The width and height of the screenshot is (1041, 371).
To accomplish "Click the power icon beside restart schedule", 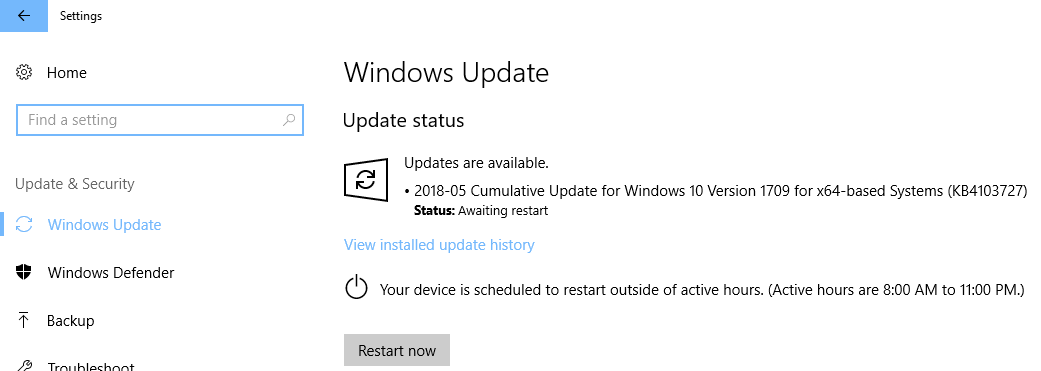I will click(357, 288).
